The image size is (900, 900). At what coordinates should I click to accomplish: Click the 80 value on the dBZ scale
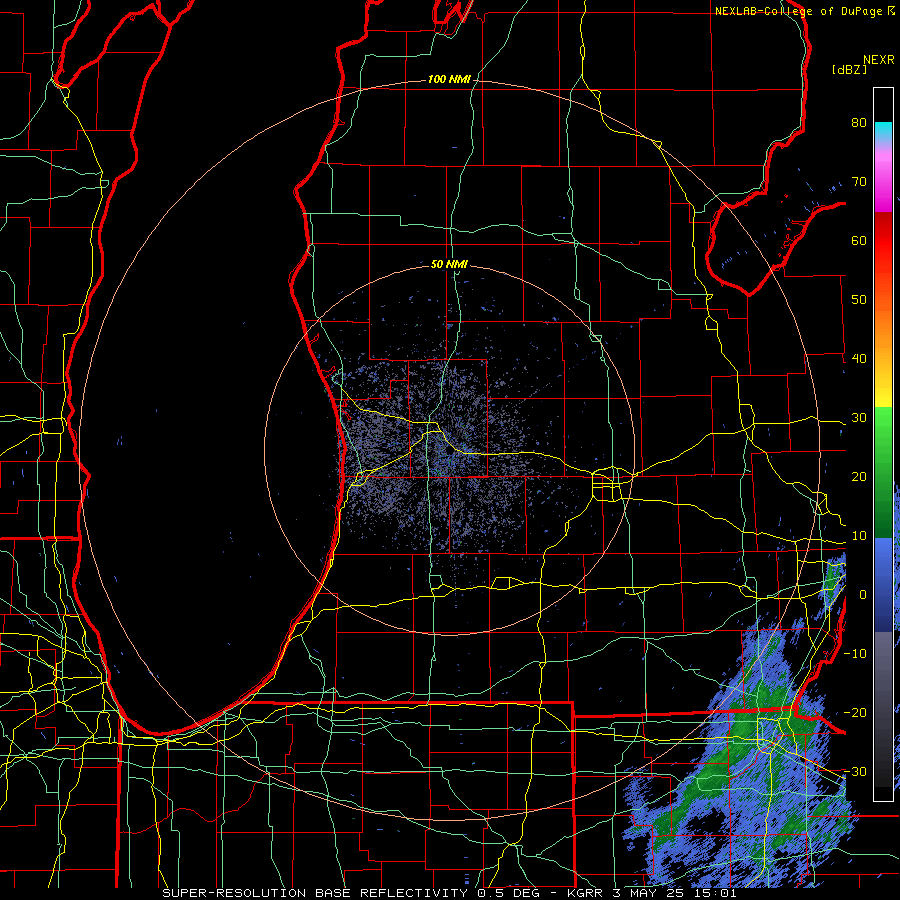[x=859, y=123]
